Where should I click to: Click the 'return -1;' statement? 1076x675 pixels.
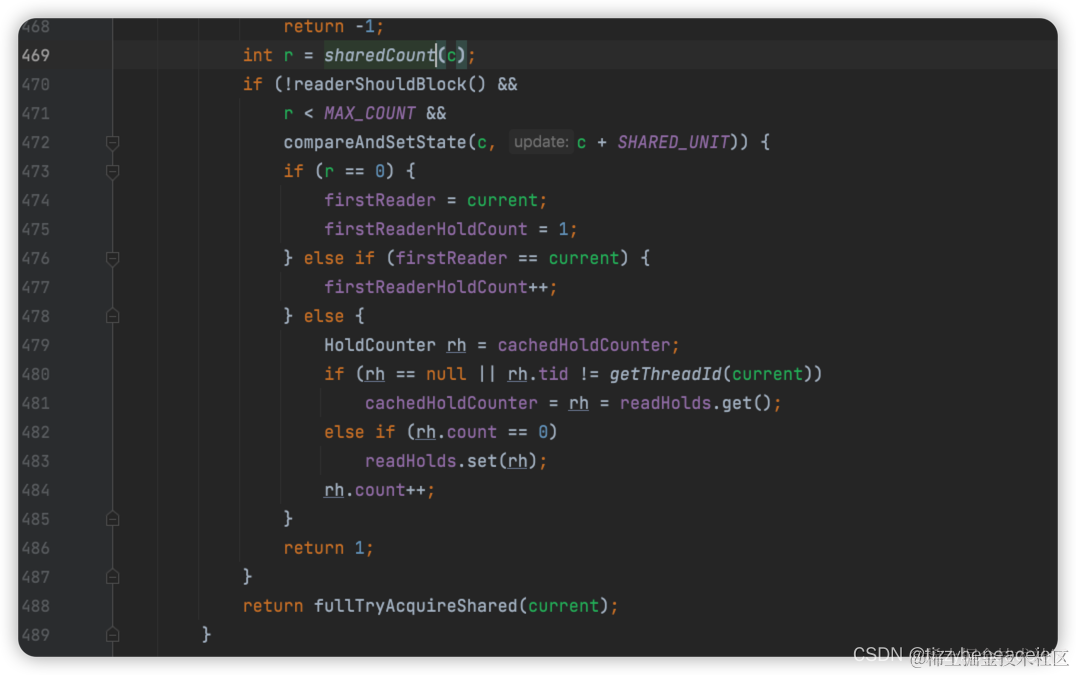[x=334, y=27]
